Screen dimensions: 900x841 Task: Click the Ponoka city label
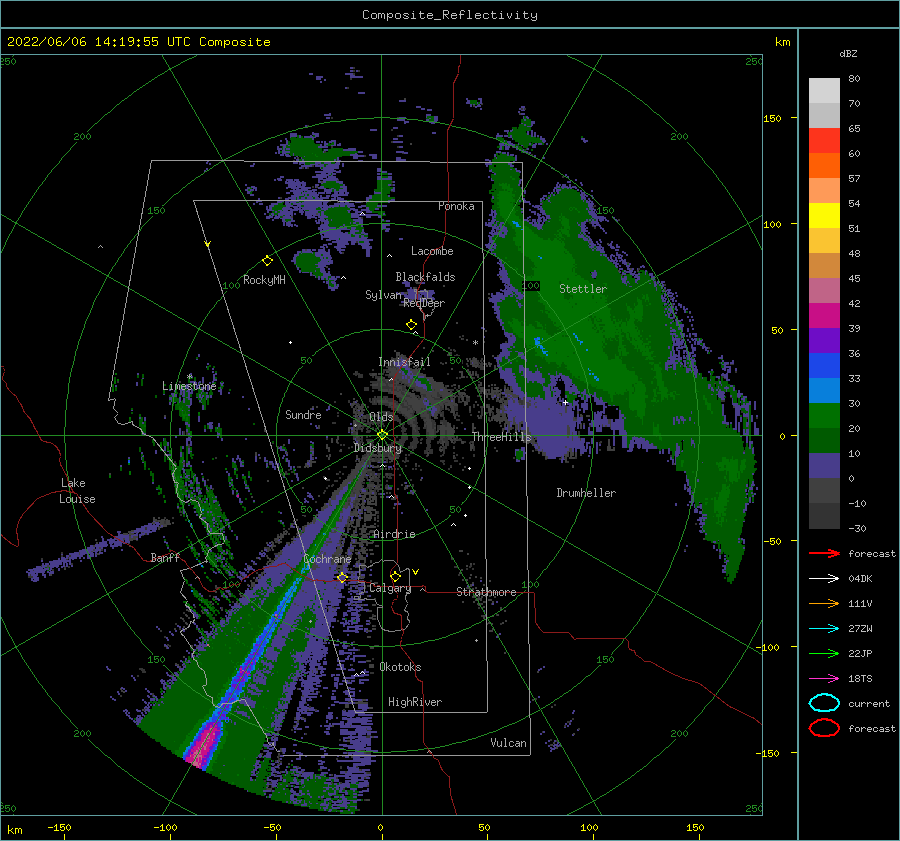click(x=456, y=206)
